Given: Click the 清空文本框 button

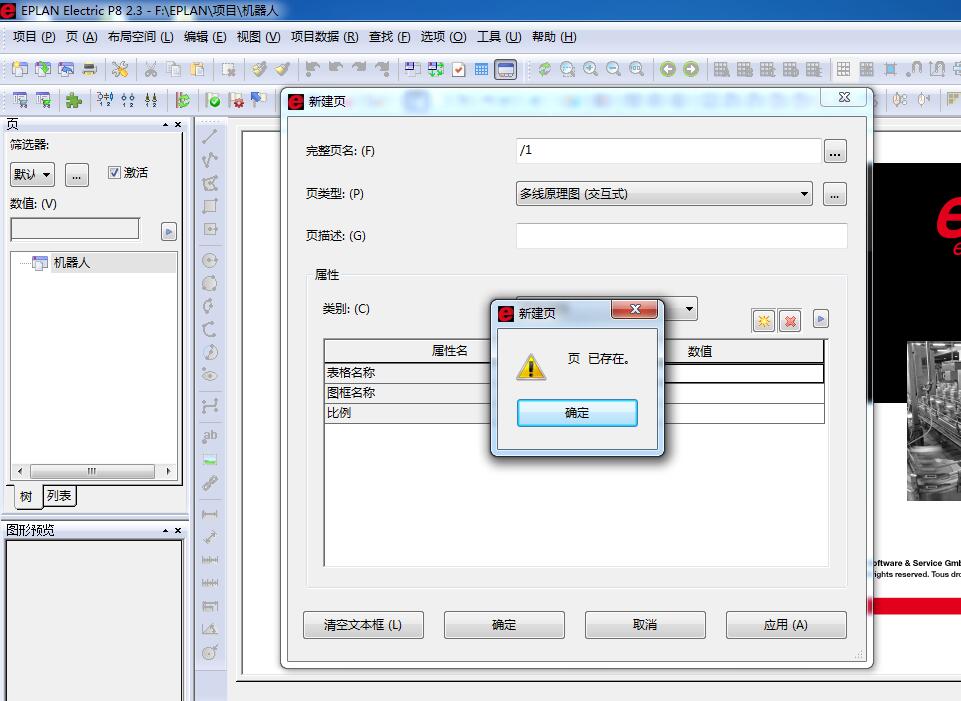Looking at the screenshot, I should (363, 625).
